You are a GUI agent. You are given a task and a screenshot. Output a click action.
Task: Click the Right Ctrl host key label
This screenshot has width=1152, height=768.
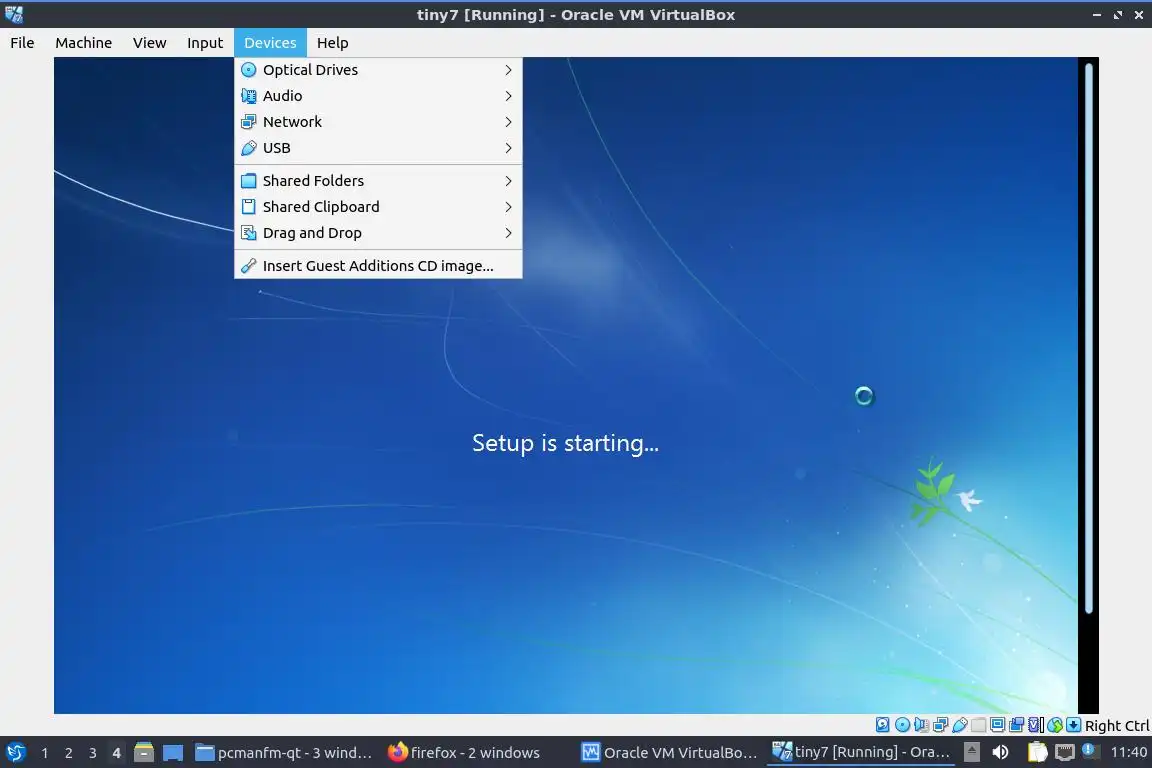(x=1117, y=725)
